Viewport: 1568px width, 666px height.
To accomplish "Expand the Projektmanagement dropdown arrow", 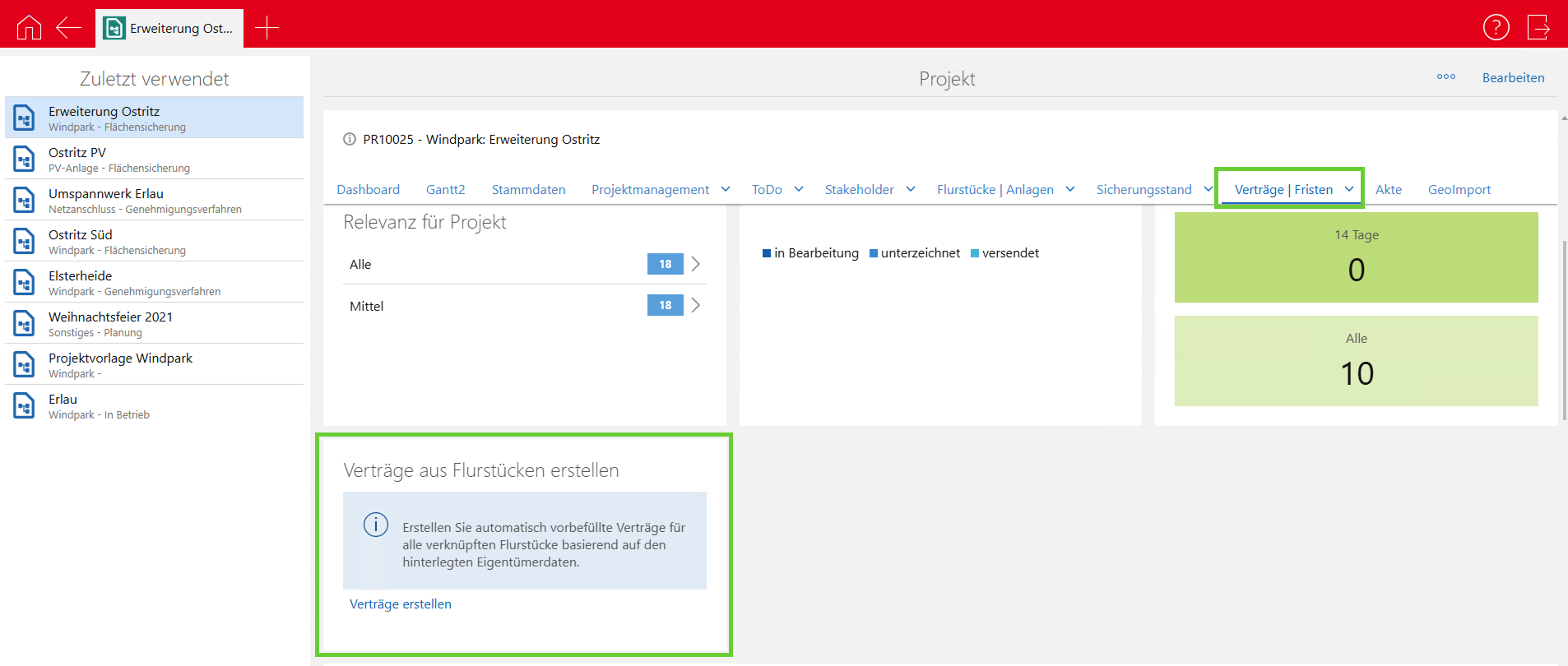I will pos(726,189).
